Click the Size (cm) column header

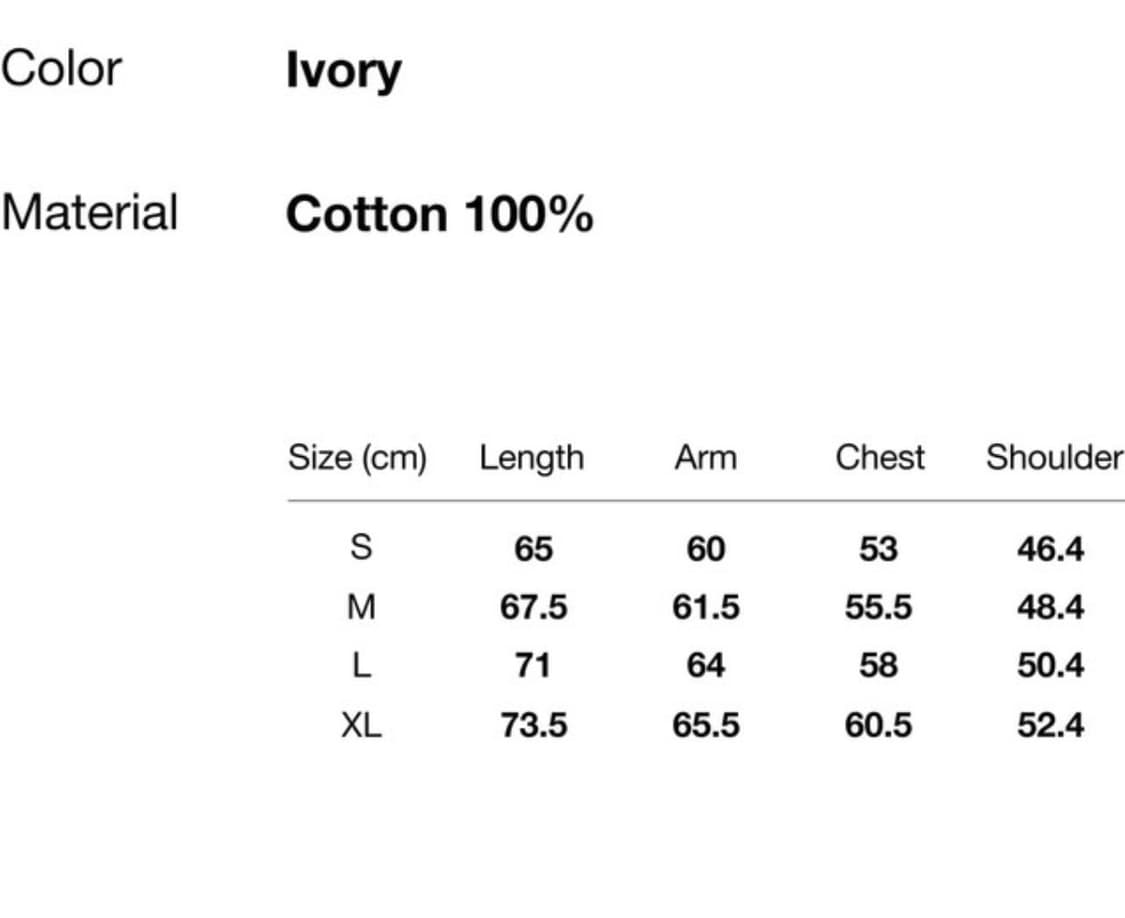pyautogui.click(x=357, y=458)
